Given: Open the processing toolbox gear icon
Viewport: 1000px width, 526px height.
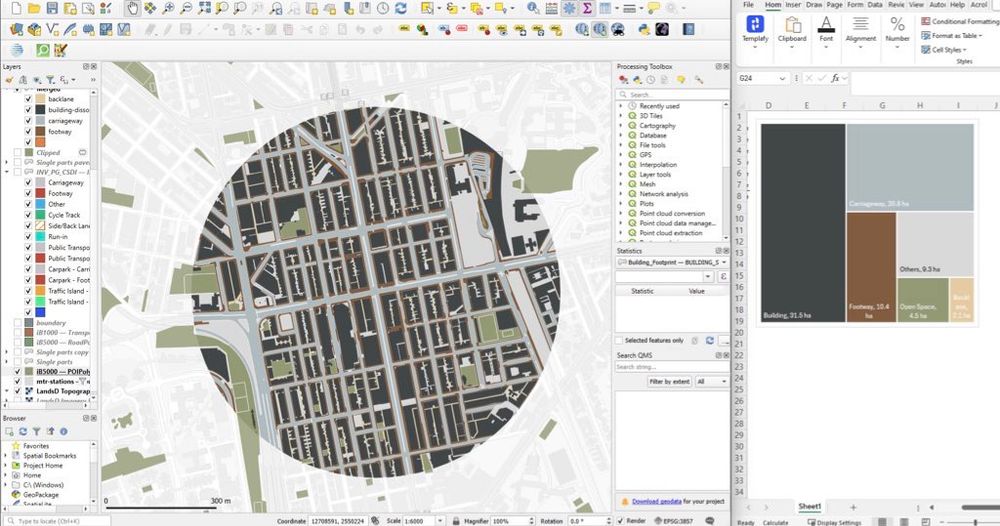Looking at the screenshot, I should click(x=569, y=8).
